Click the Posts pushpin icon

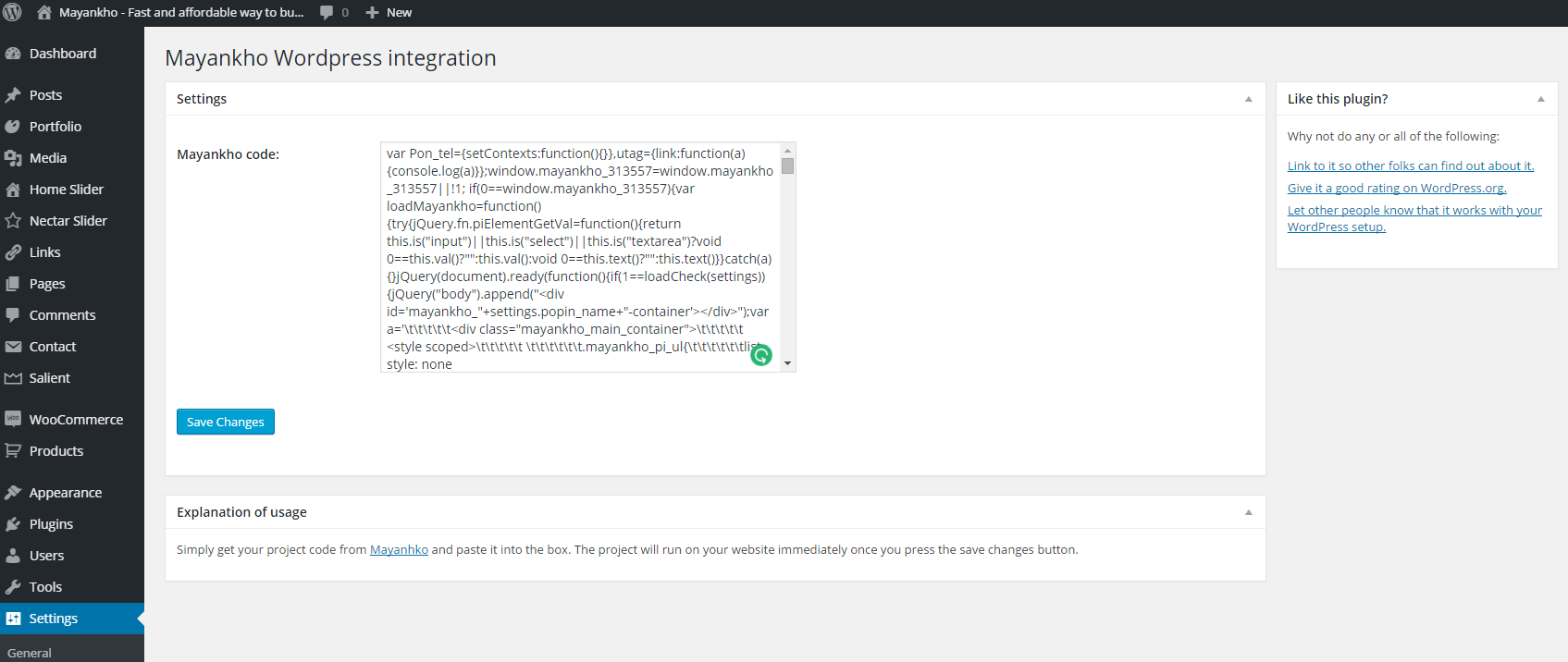13,95
